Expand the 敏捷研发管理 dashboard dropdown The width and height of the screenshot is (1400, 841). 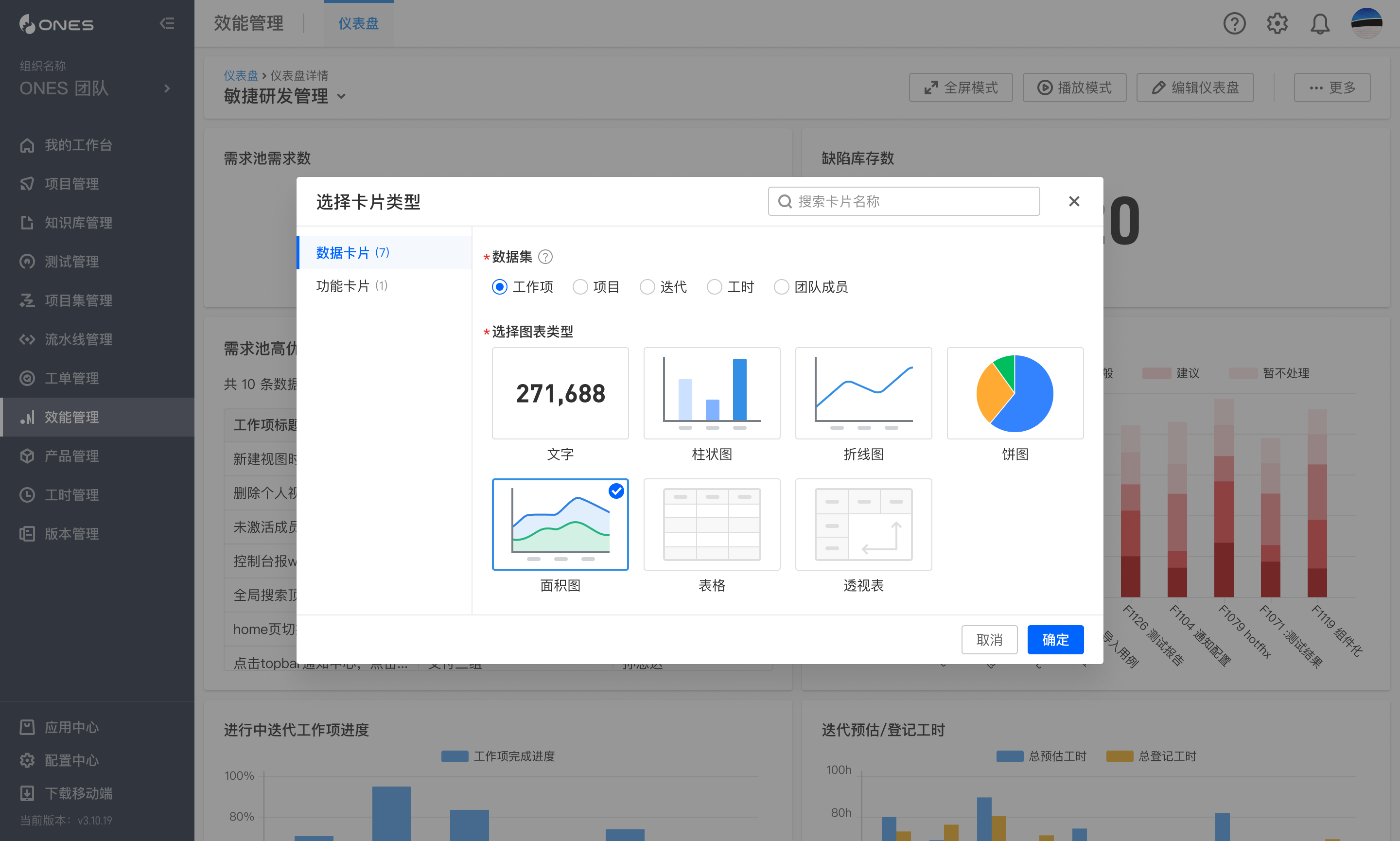(341, 96)
